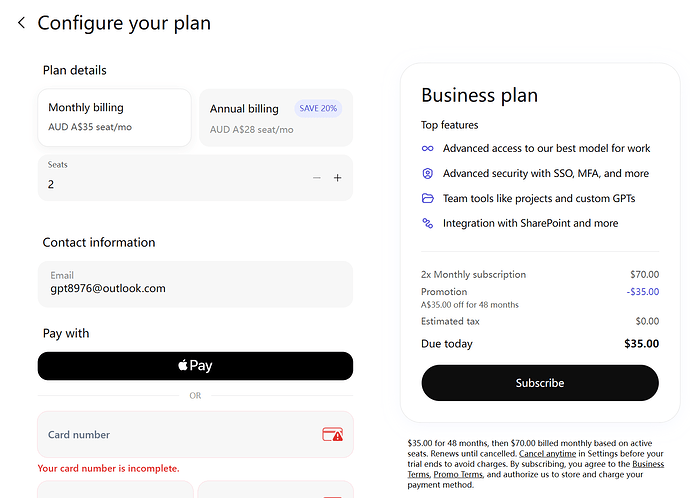Click the Seats number field
The image size is (690, 498).
pyautogui.click(x=195, y=178)
